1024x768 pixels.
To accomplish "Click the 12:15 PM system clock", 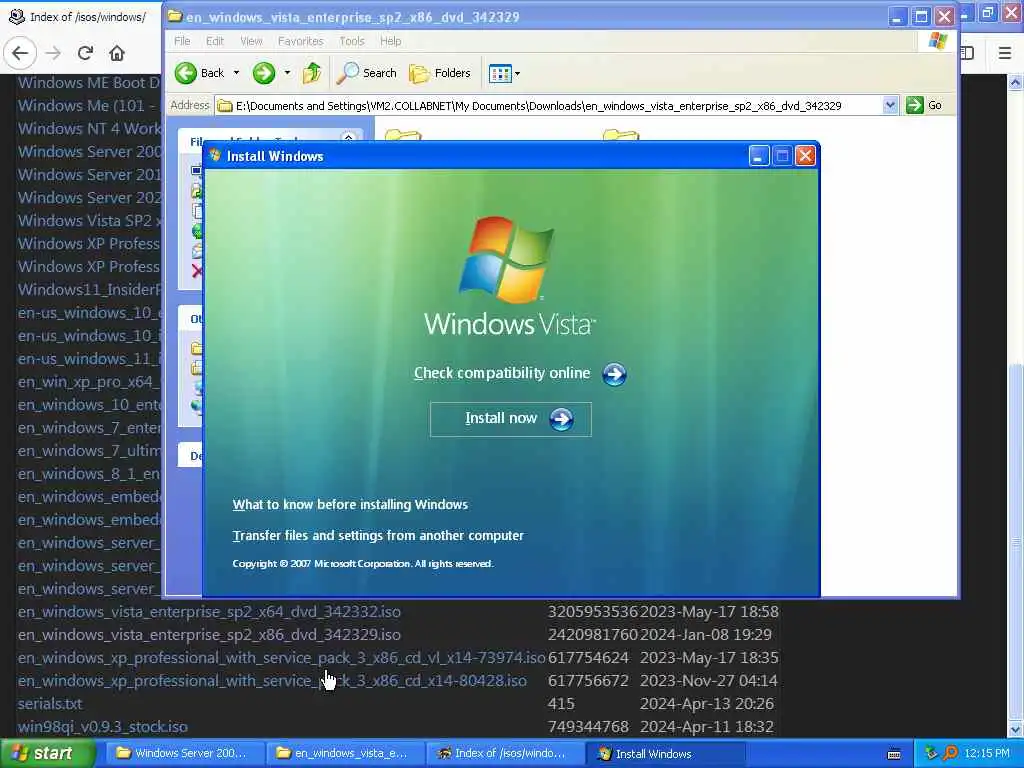I will tap(987, 753).
